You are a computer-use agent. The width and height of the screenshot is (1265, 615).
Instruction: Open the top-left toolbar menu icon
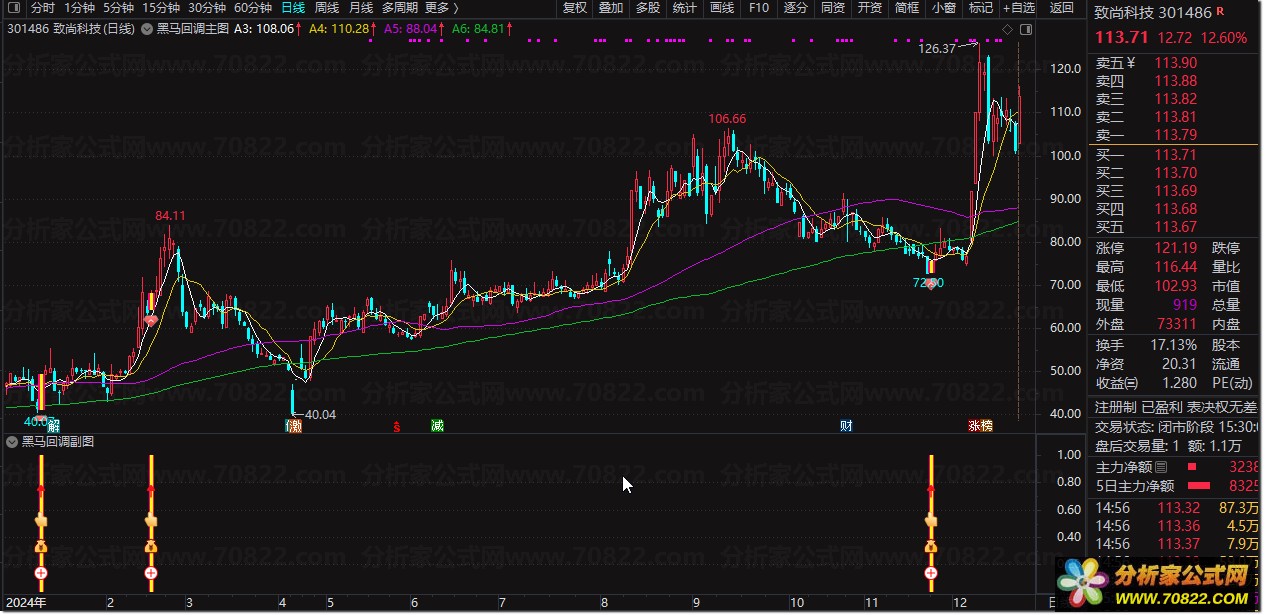click(x=14, y=8)
